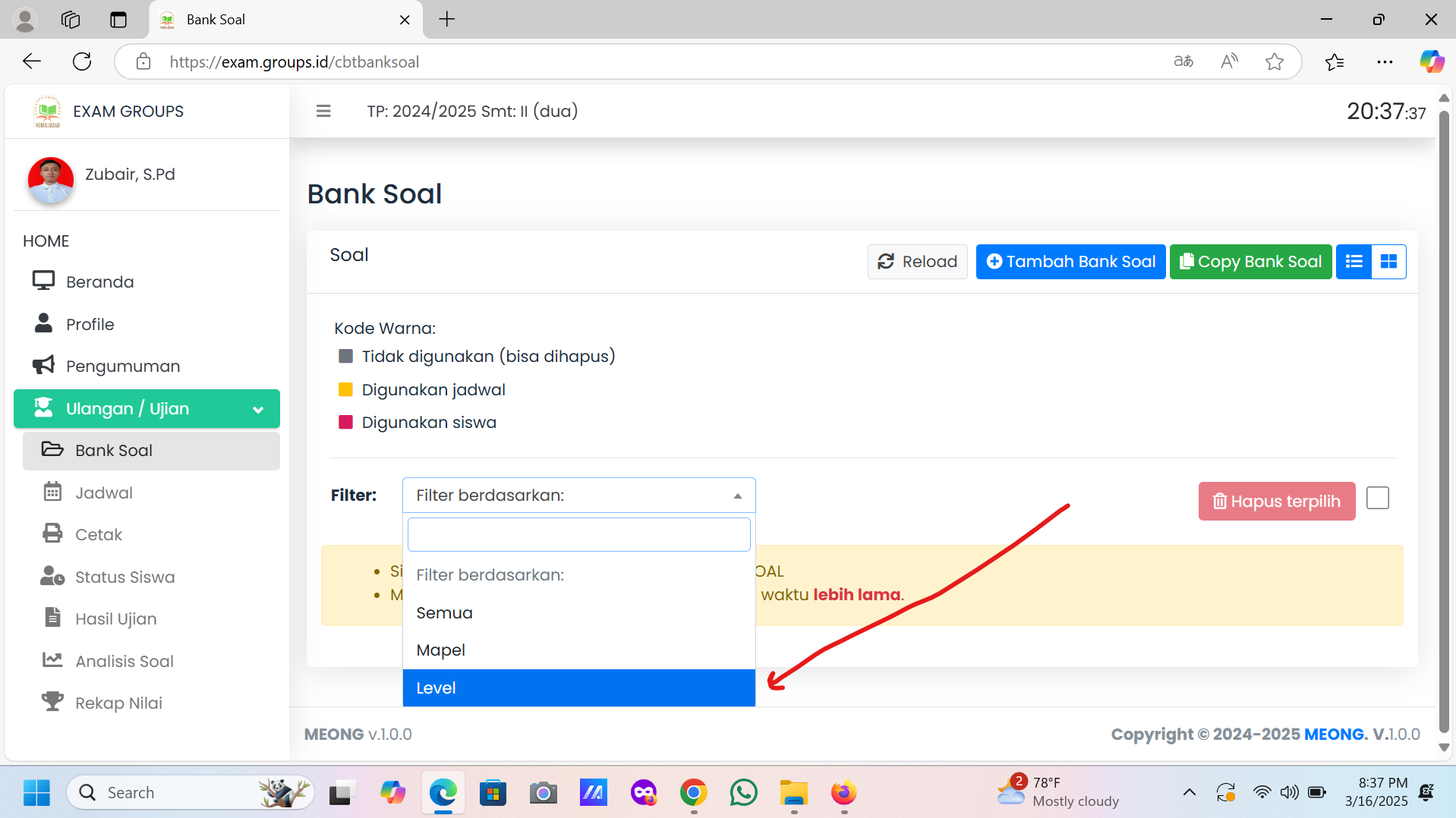This screenshot has width=1456, height=818.
Task: Switch to grid view icon
Action: point(1388,262)
